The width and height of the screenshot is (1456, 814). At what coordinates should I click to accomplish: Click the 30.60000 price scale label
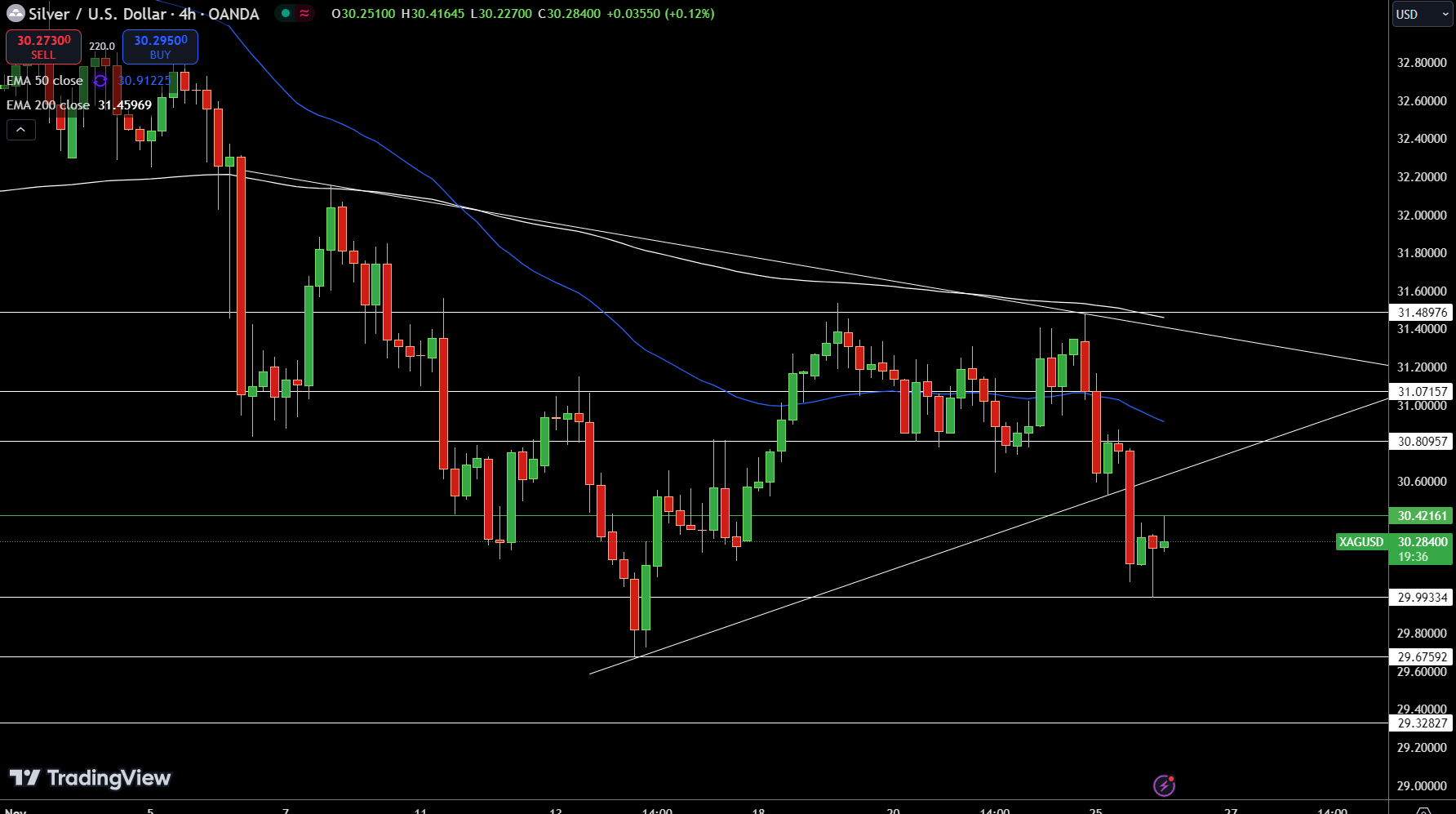(x=1422, y=481)
